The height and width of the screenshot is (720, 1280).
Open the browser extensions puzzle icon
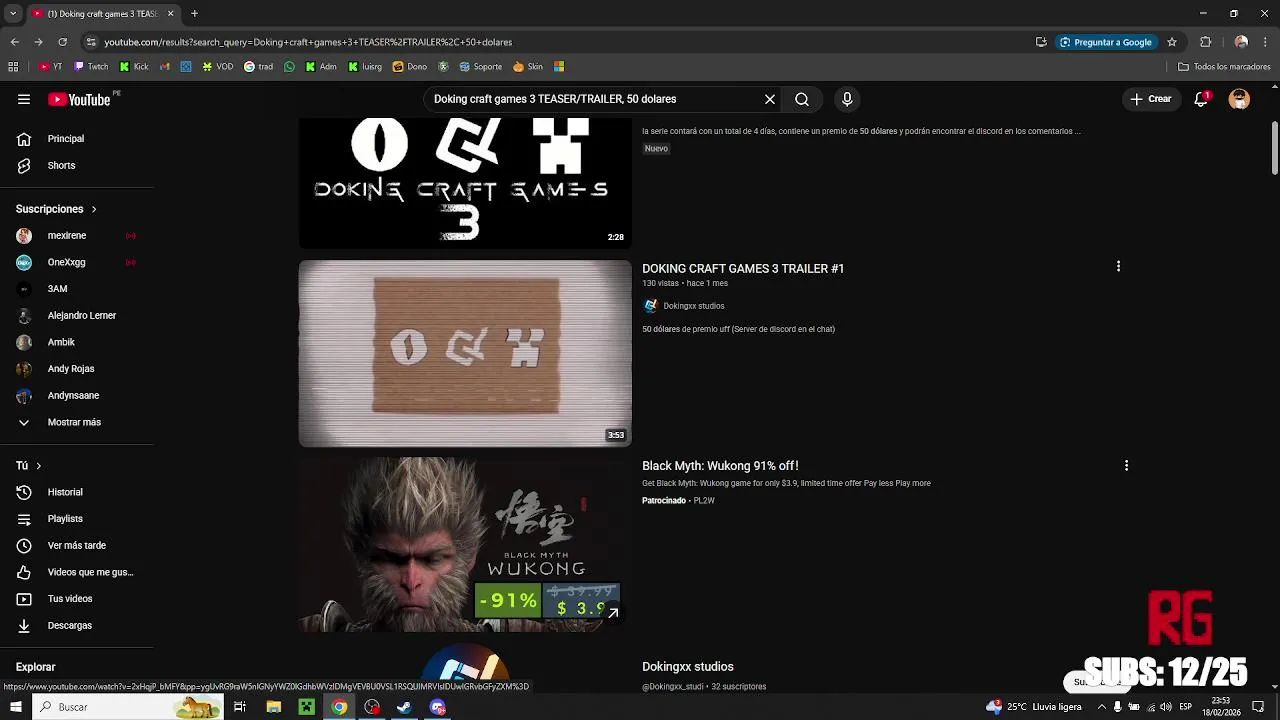(1205, 42)
